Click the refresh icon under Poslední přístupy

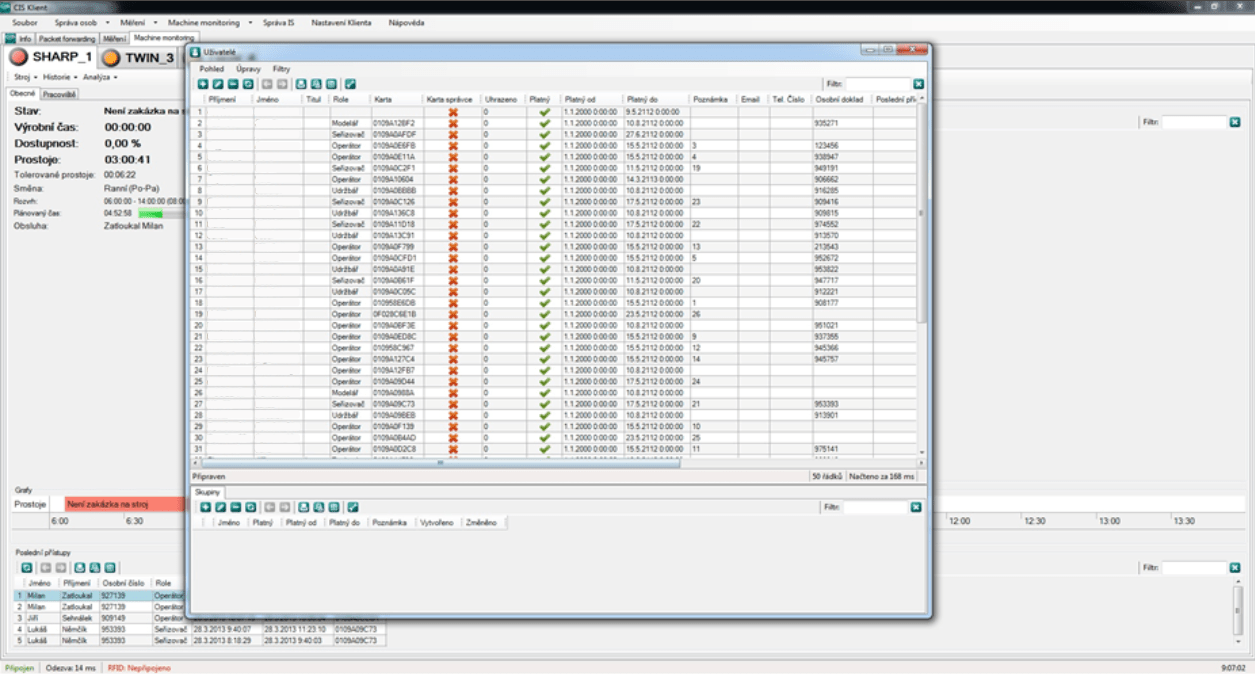coord(27,567)
